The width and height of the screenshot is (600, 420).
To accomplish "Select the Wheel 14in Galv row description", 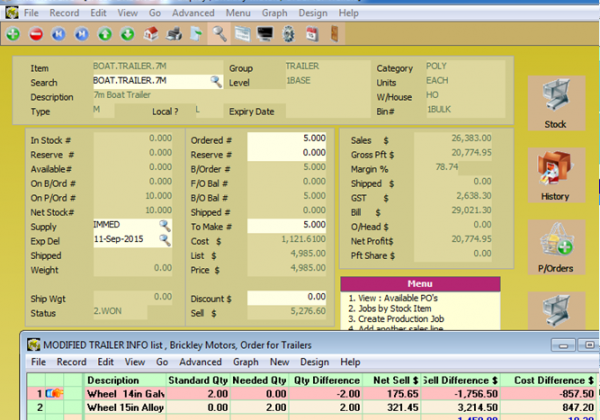I will click(x=125, y=394).
